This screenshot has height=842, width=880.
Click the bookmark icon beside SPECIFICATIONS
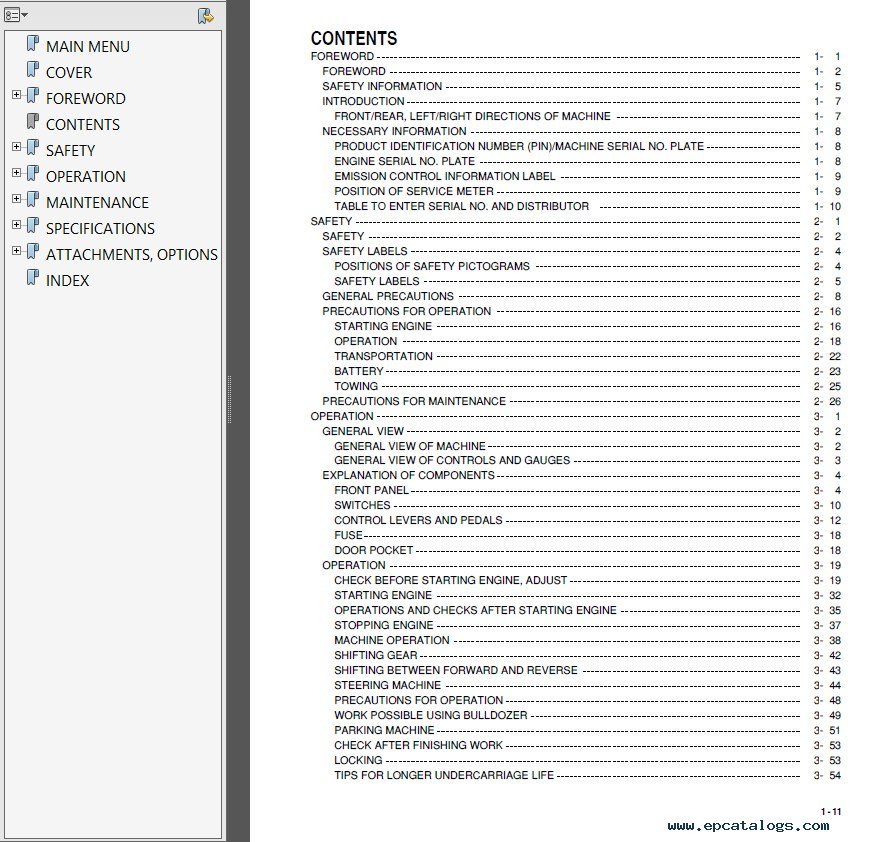coord(33,226)
